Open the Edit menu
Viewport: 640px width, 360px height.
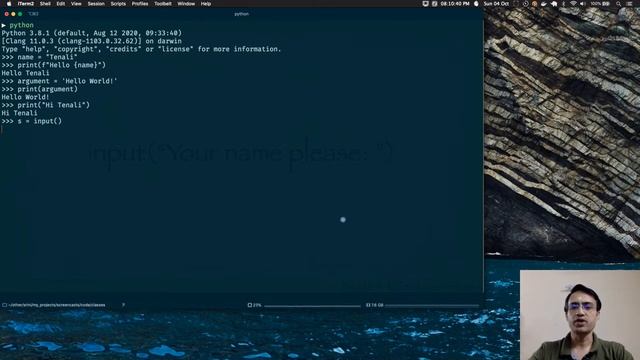pyautogui.click(x=61, y=4)
